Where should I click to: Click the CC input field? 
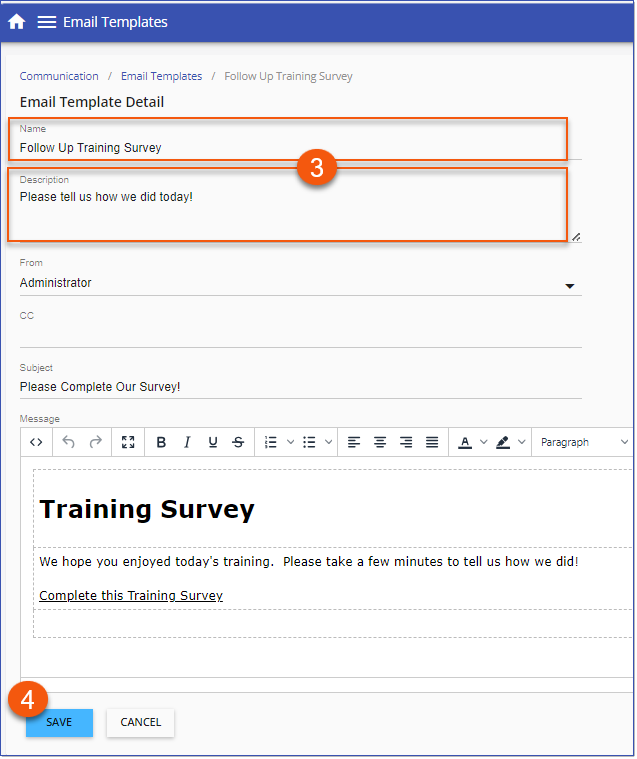(x=301, y=336)
